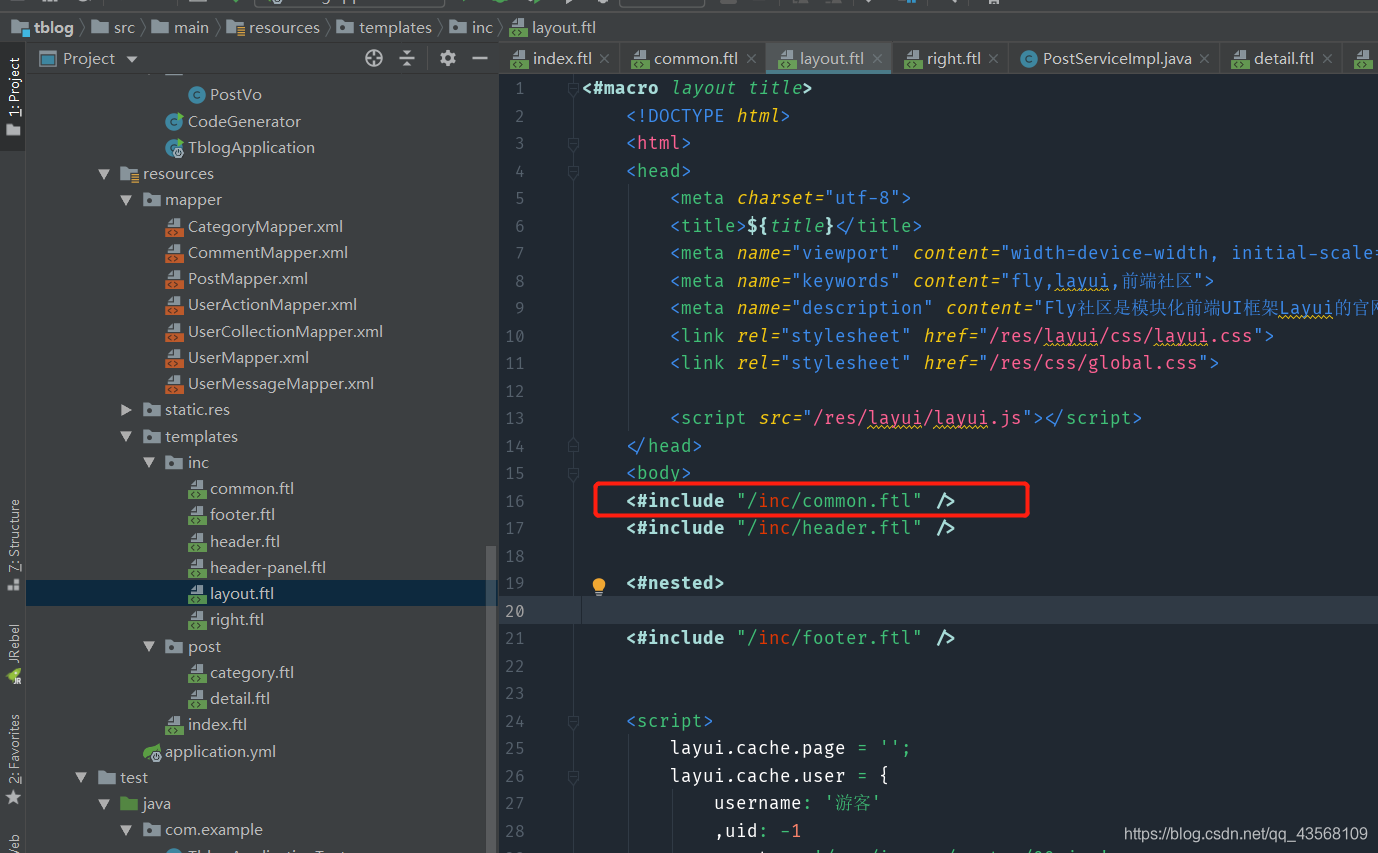This screenshot has height=853, width=1378.
Task: Toggle the code fold marker at line 24
Action: point(573,722)
